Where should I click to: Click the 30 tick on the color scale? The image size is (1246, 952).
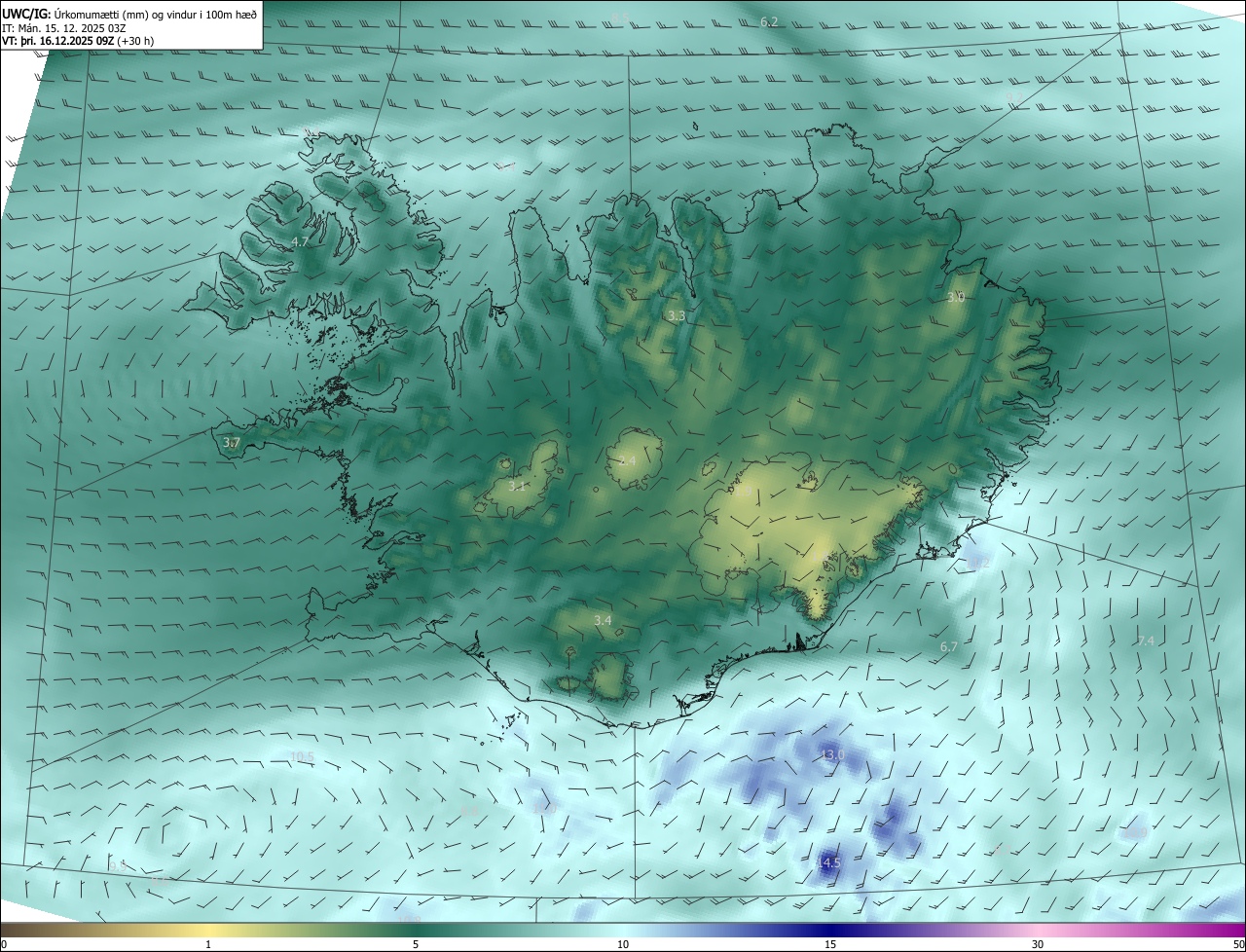[1038, 944]
